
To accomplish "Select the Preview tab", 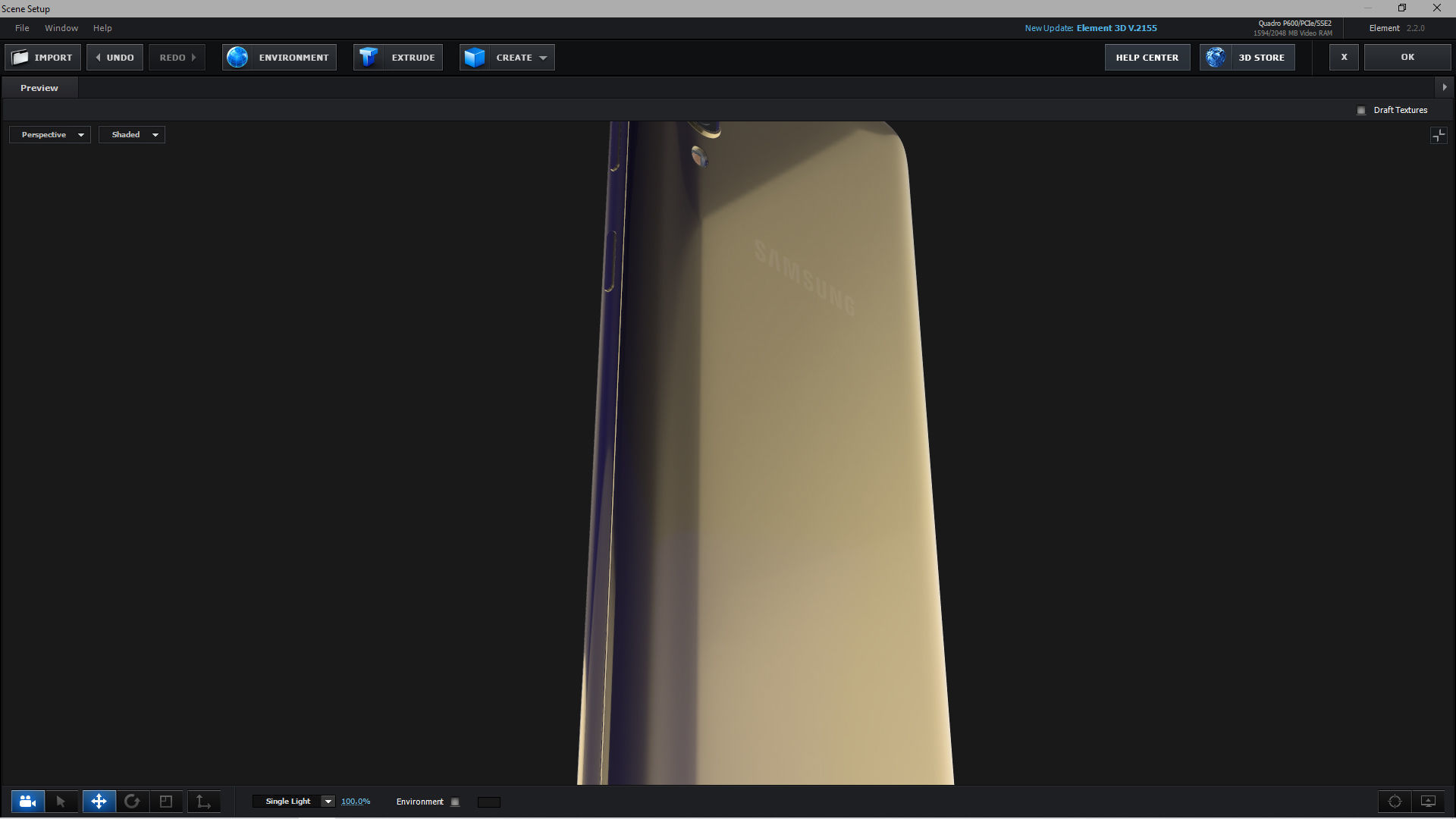I will [39, 88].
